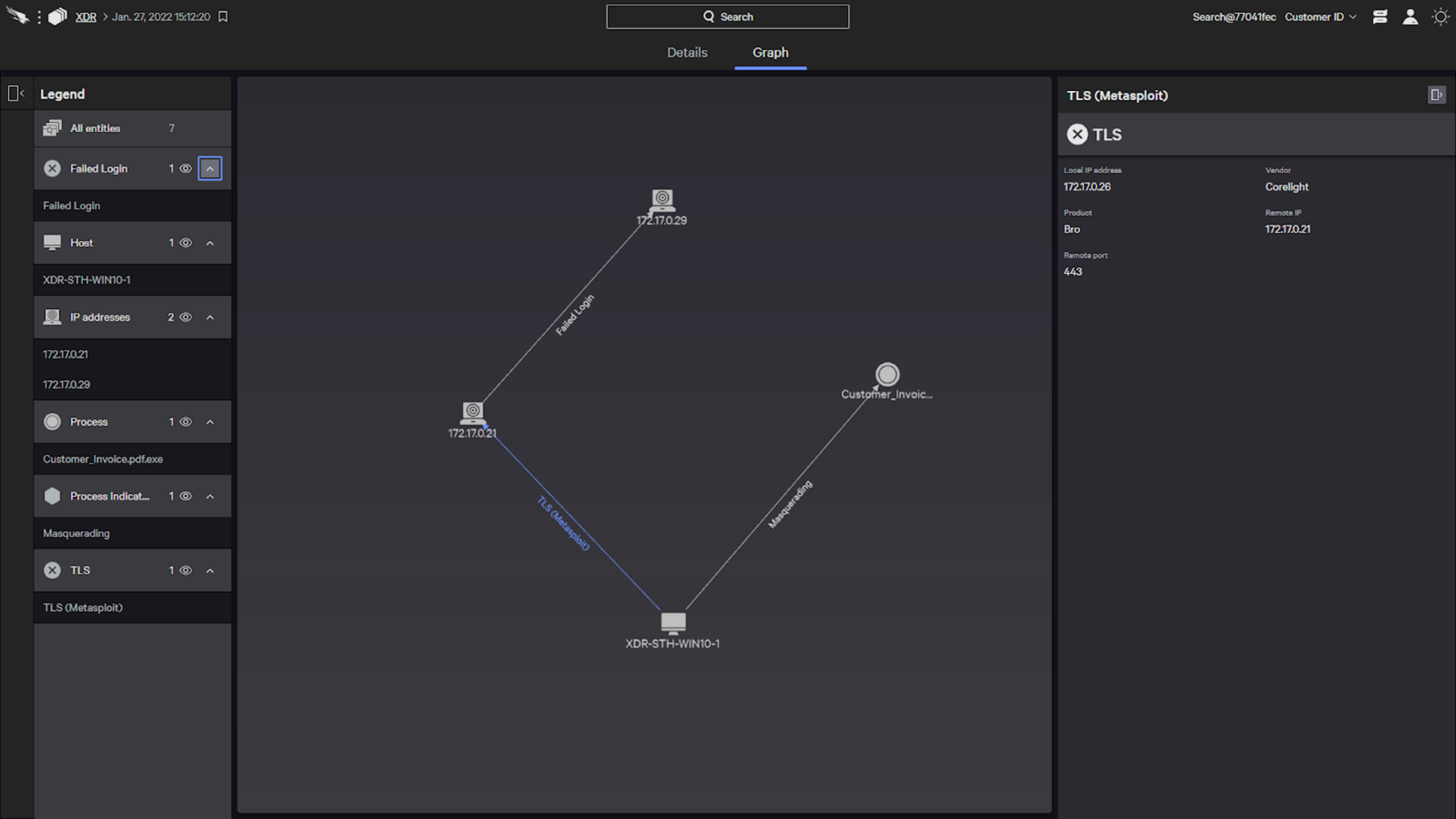Click the CrowdStrike falcon logo icon
The width and height of the screenshot is (1456, 819).
[x=18, y=16]
